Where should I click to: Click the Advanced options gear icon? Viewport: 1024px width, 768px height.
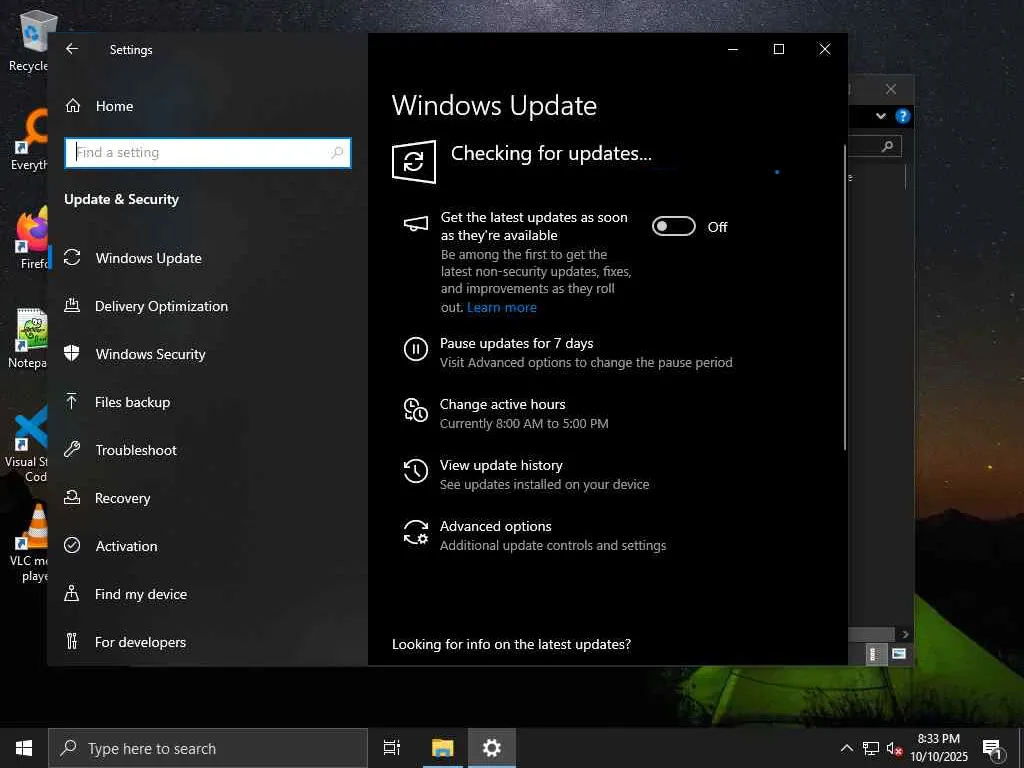click(x=415, y=532)
